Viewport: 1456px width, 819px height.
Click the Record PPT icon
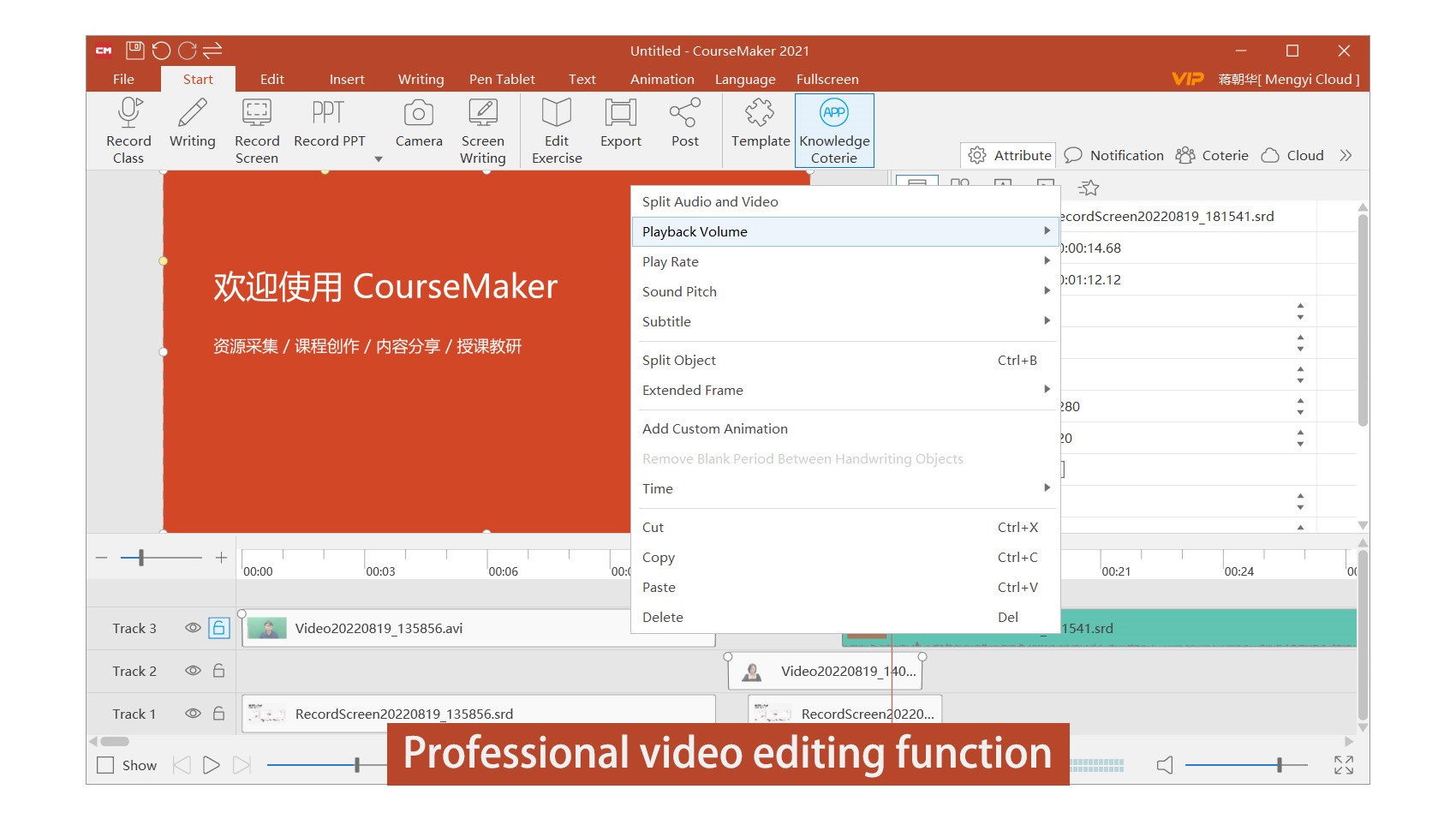coord(329,113)
